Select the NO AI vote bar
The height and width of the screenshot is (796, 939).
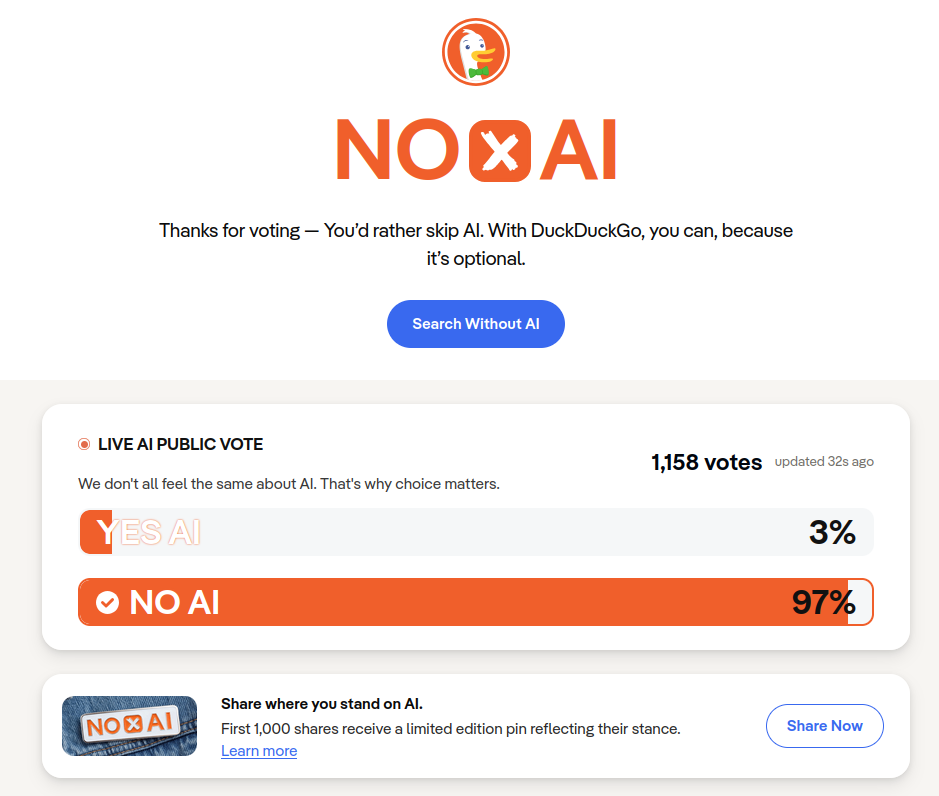coord(475,602)
